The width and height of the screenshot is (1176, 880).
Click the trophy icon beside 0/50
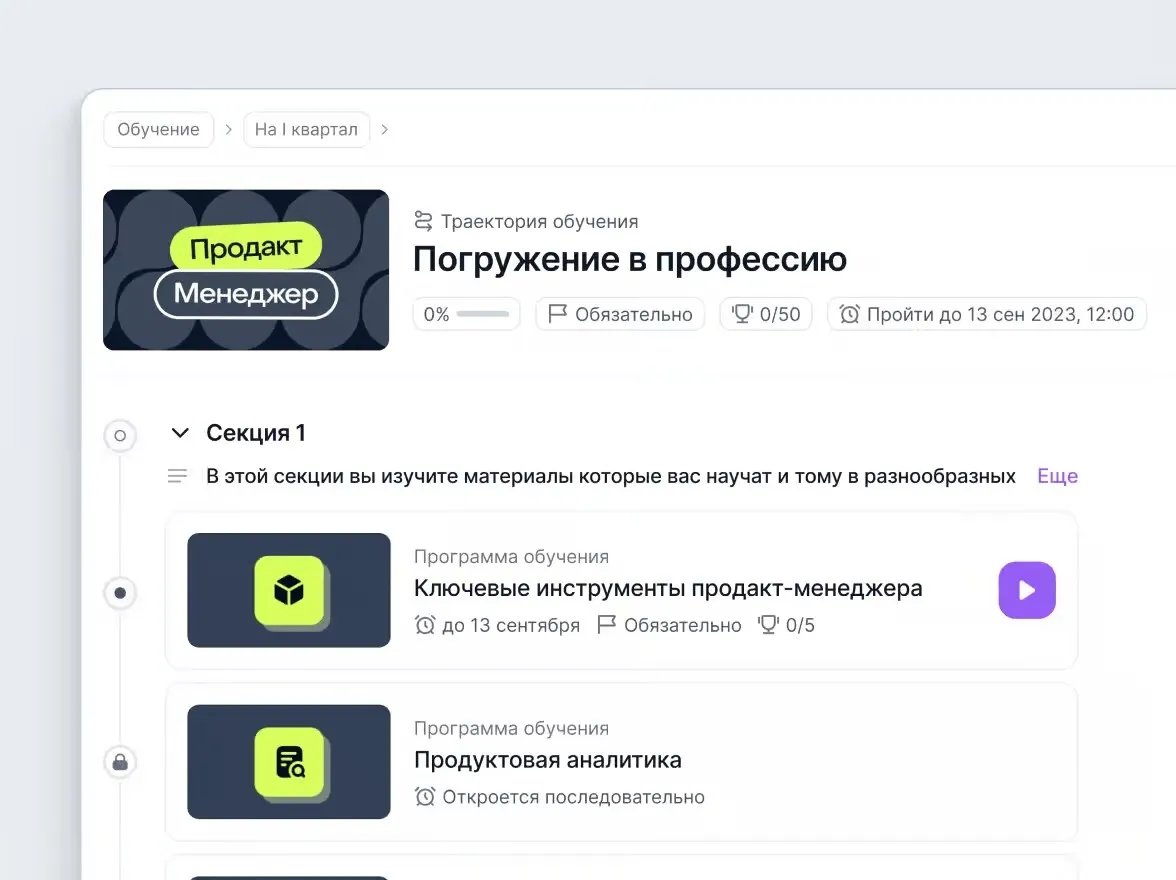click(x=742, y=314)
